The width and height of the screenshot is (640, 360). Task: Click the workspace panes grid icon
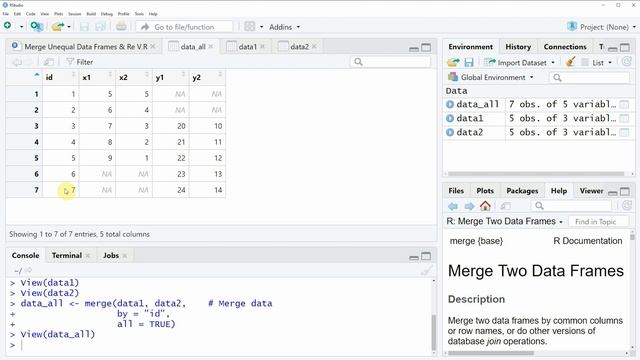coord(249,27)
